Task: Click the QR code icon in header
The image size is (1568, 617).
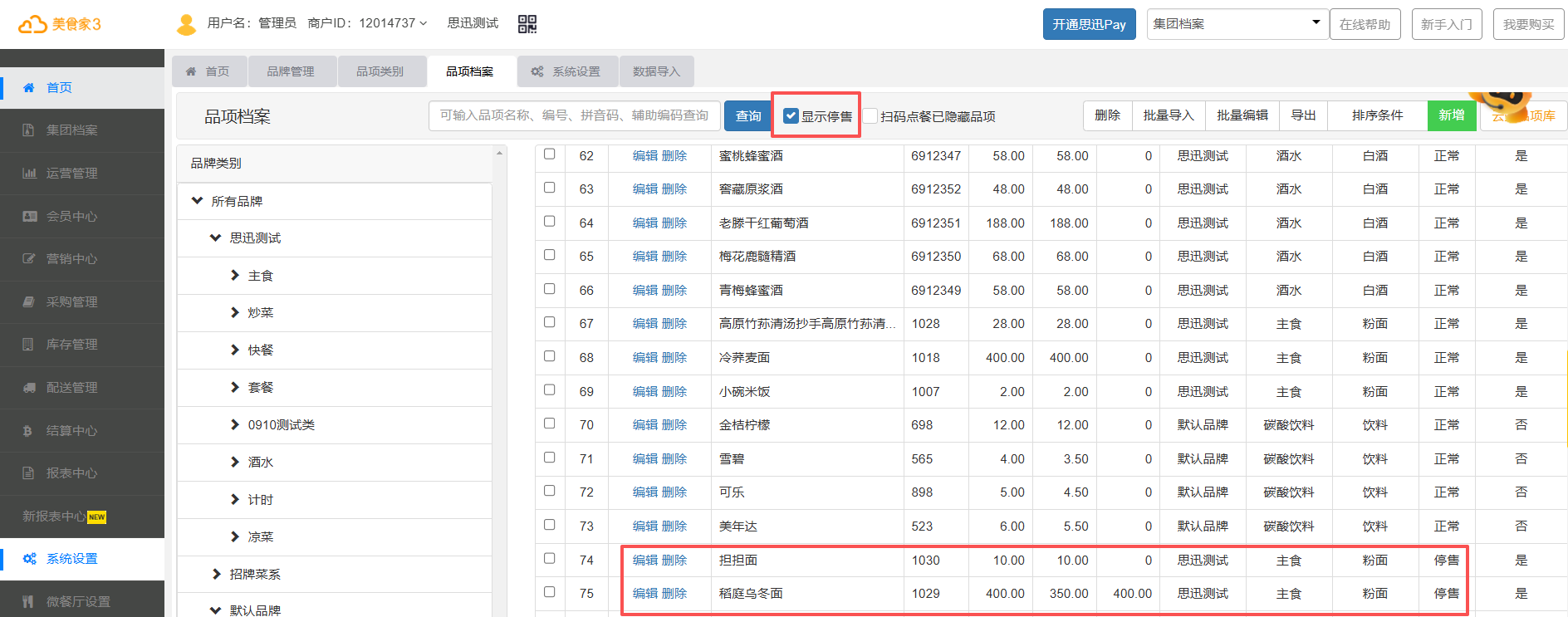Action: pos(527,24)
